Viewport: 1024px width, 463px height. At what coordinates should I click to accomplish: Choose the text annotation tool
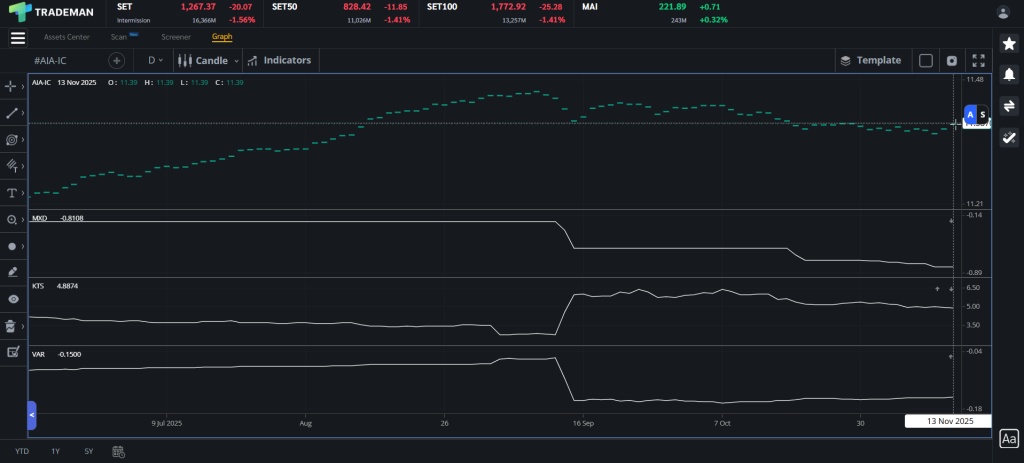(x=12, y=192)
